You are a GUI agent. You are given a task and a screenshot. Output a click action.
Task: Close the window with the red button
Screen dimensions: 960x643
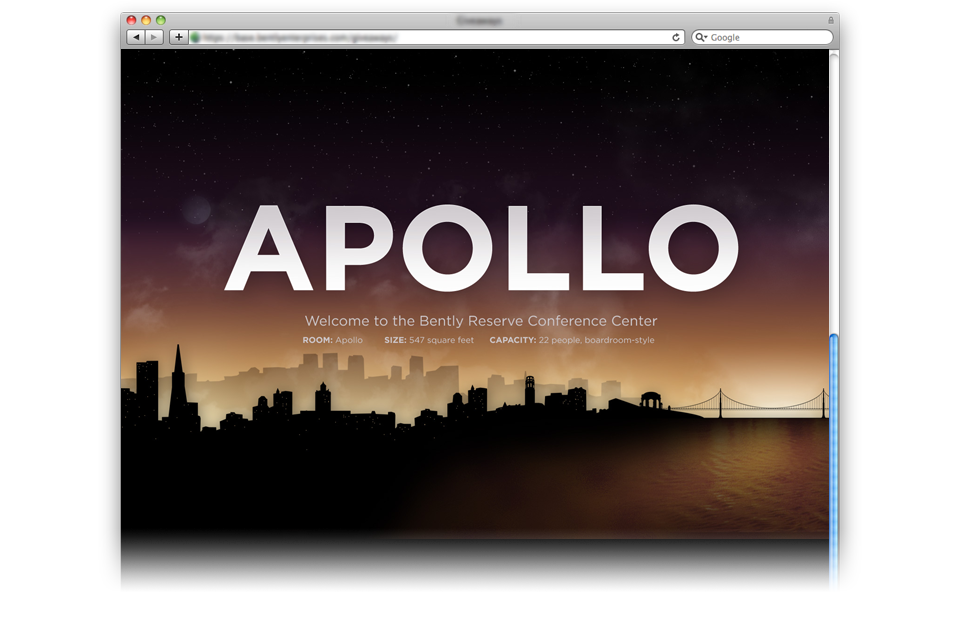click(x=131, y=20)
